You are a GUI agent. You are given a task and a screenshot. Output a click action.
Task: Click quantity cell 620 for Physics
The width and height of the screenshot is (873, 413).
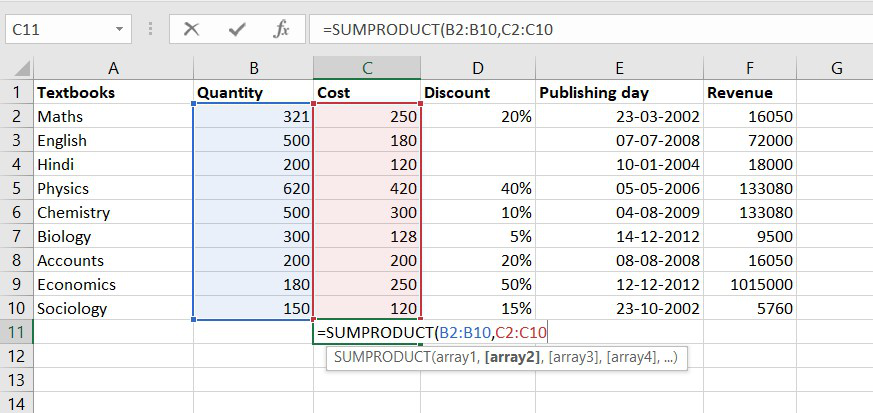[x=253, y=188]
